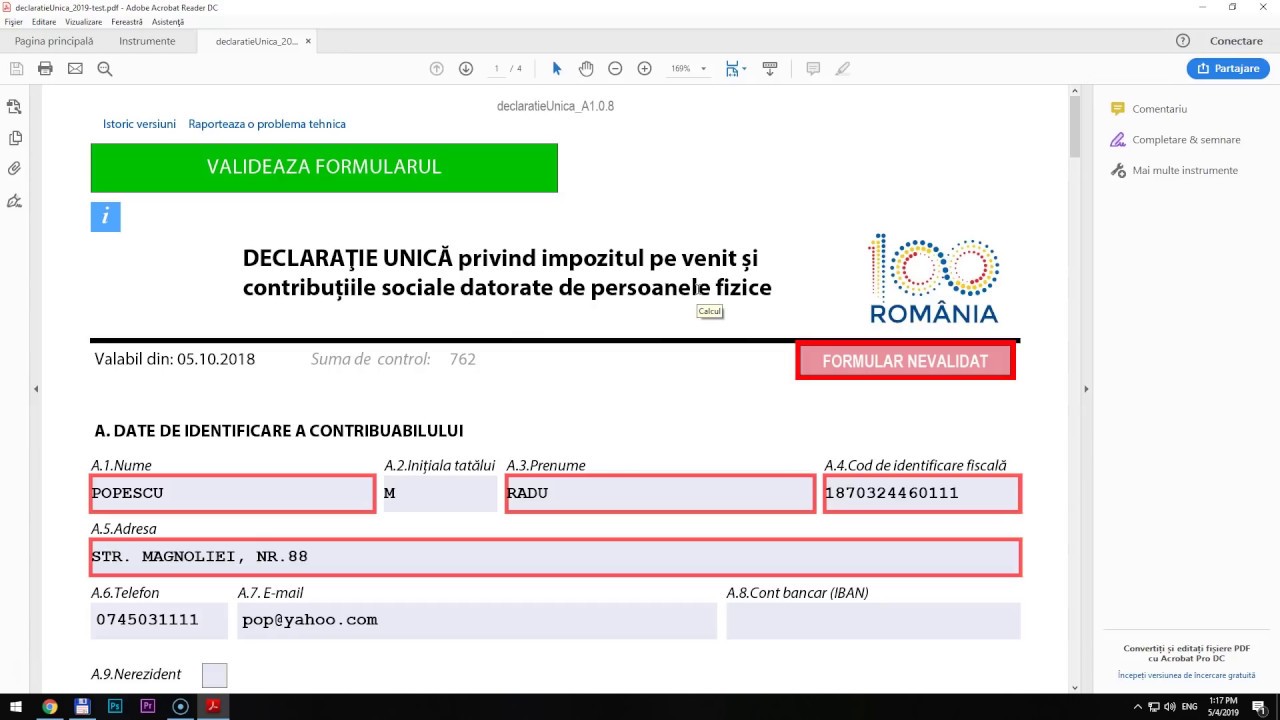The height and width of the screenshot is (720, 1280).
Task: Click the Windows Start button
Action: 16,706
